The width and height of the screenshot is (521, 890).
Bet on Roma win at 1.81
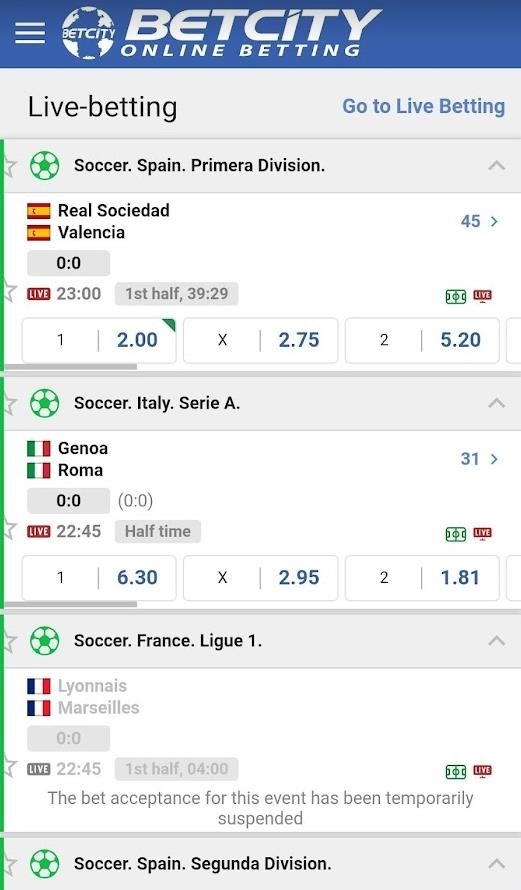click(x=422, y=578)
